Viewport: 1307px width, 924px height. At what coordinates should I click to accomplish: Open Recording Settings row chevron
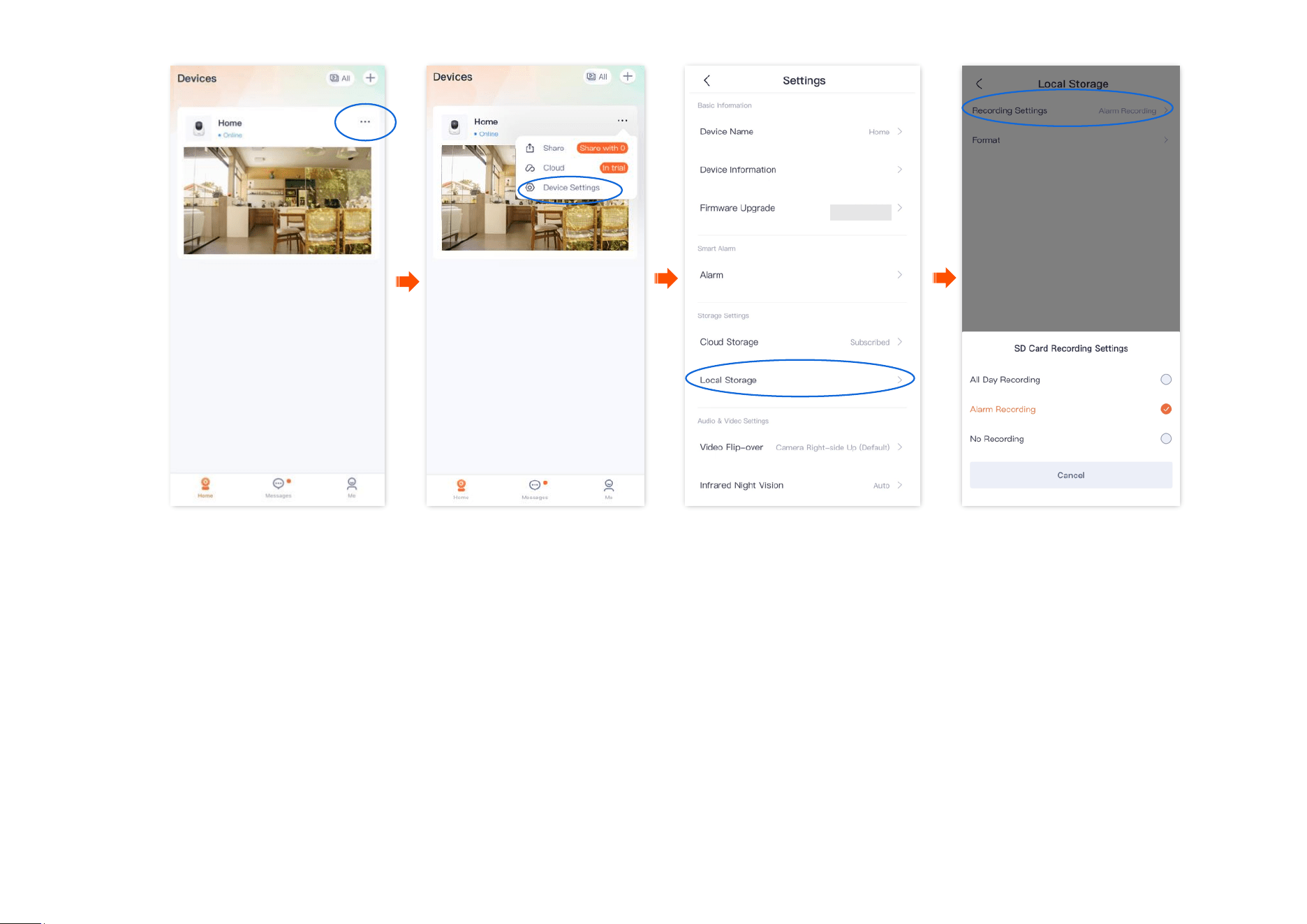(1166, 110)
